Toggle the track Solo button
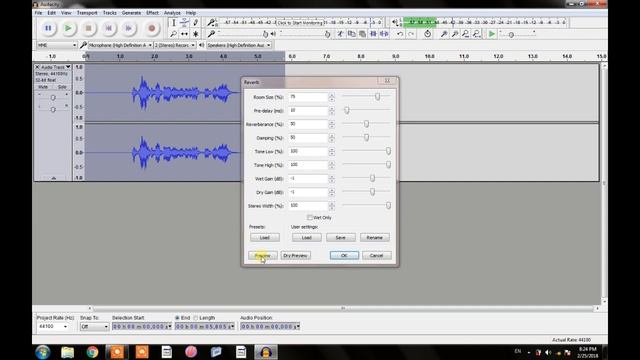The height and width of the screenshot is (360, 640). click(x=62, y=87)
